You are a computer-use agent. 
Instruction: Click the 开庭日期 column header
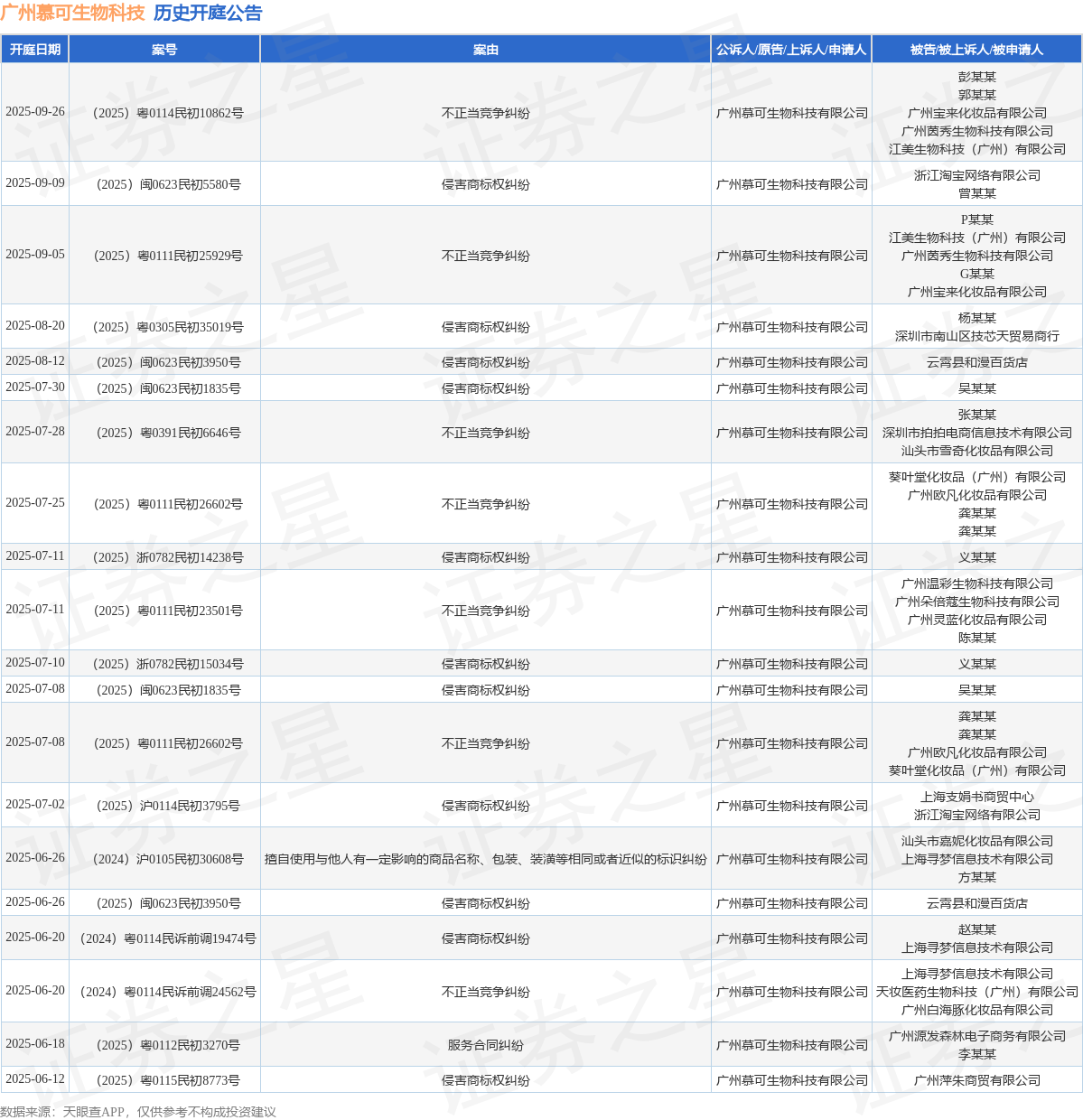click(35, 50)
